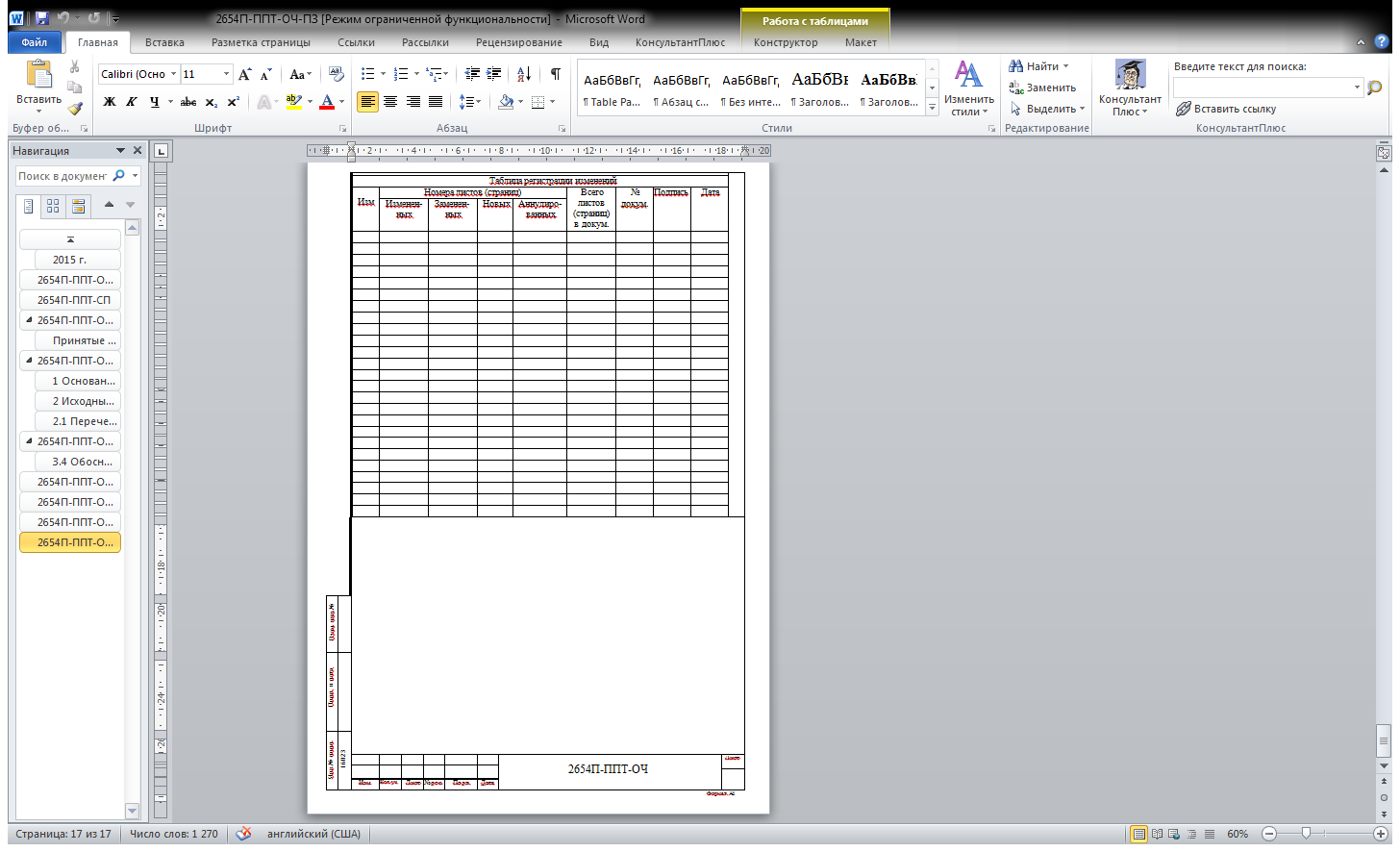Select the ConsultantPlus search magnifier icon
The width and height of the screenshot is (1400, 852).
[x=1374, y=88]
